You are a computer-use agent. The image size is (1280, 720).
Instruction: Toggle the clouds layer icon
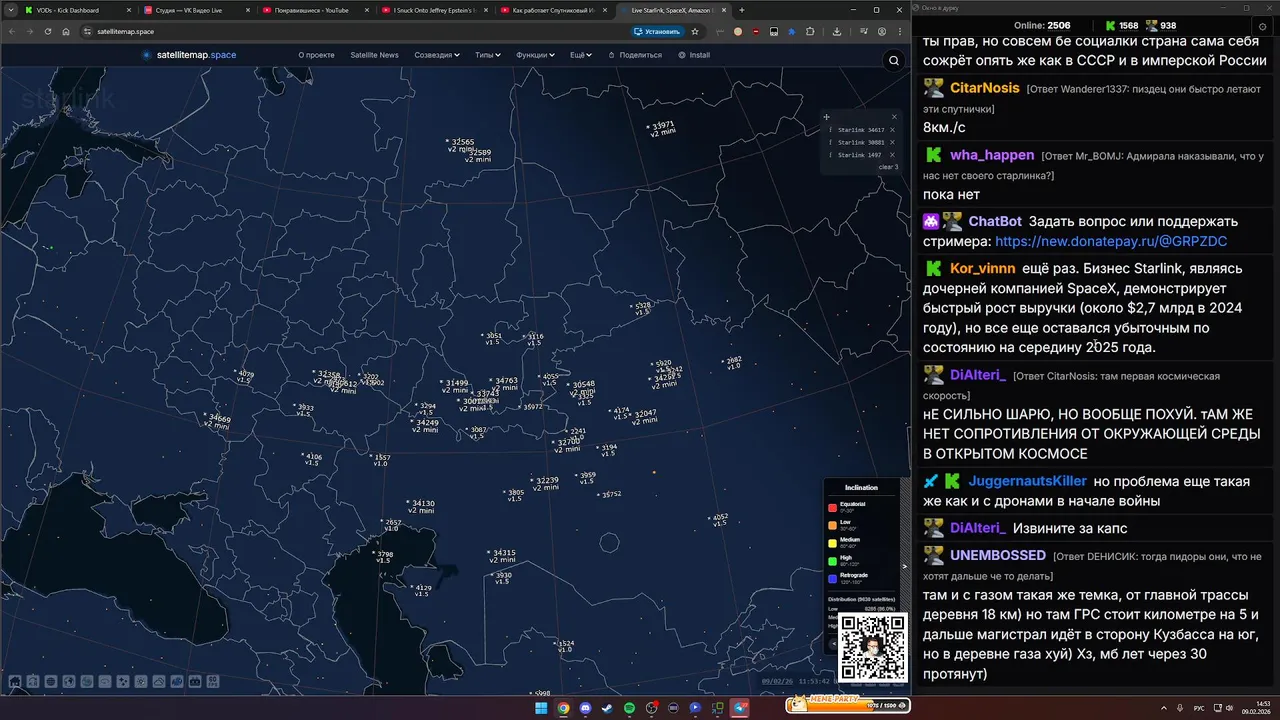pos(159,681)
